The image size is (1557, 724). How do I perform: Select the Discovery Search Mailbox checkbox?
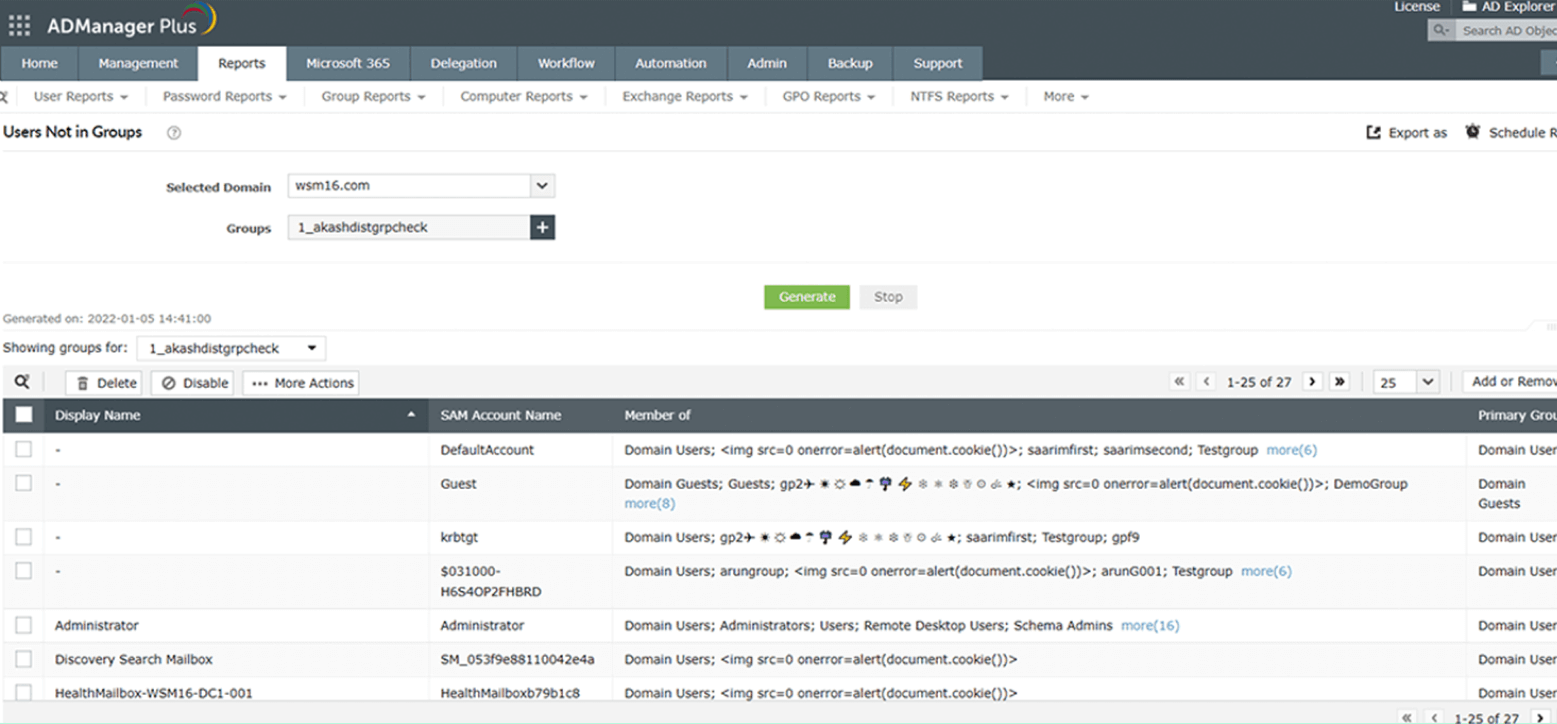[24, 660]
